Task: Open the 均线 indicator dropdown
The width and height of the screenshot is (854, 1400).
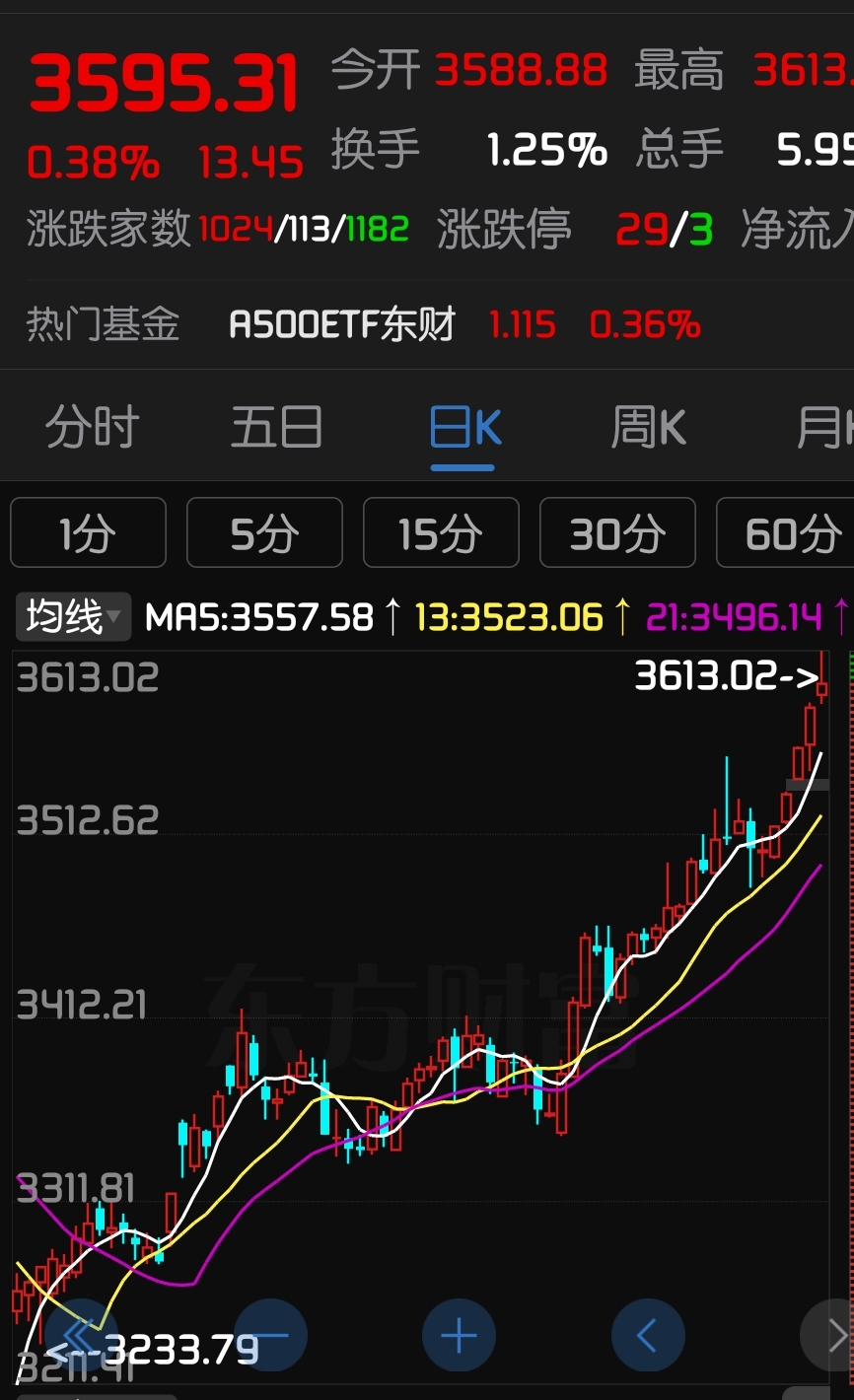Action: 72,617
